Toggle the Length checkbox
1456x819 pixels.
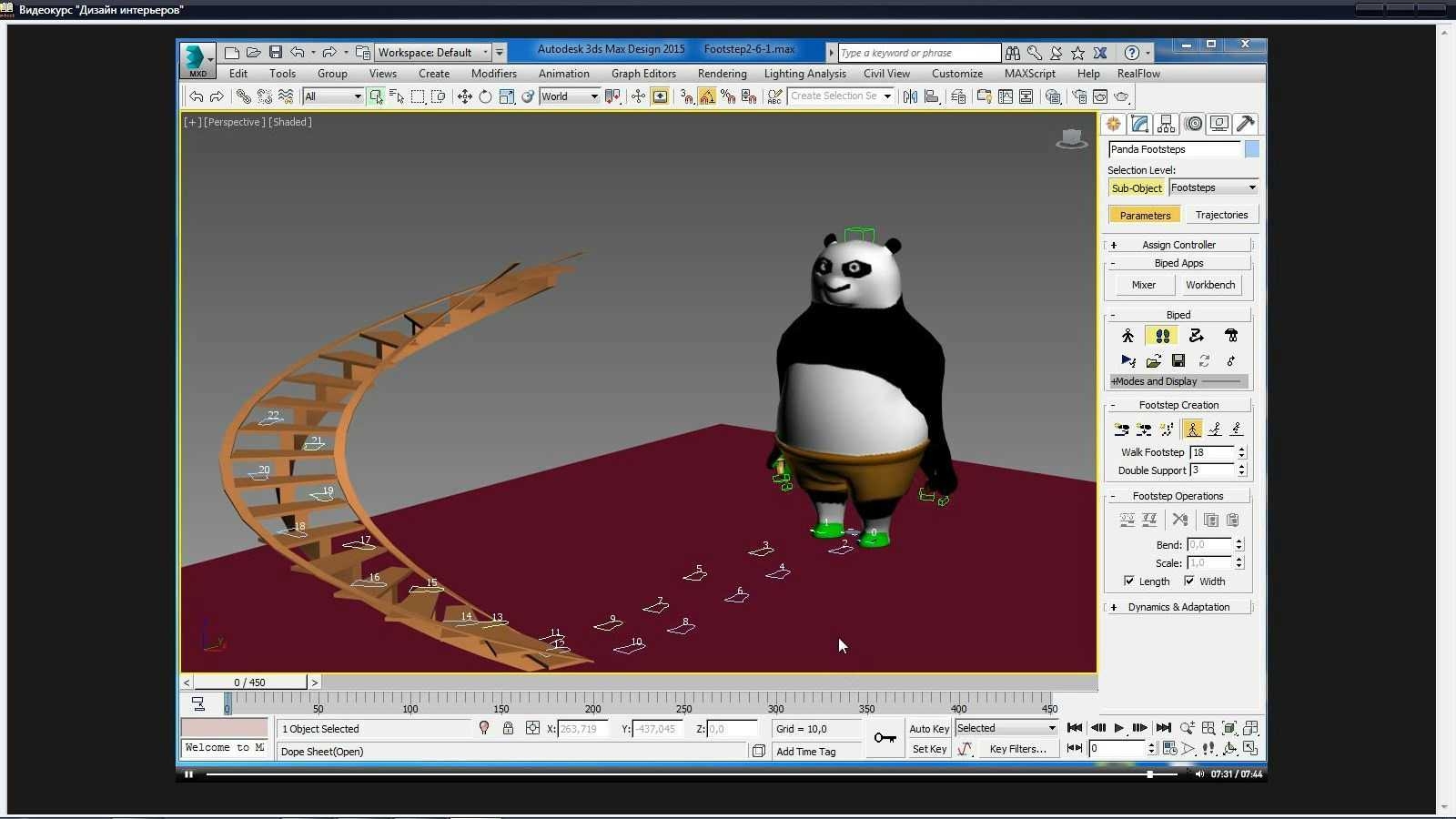pyautogui.click(x=1129, y=581)
